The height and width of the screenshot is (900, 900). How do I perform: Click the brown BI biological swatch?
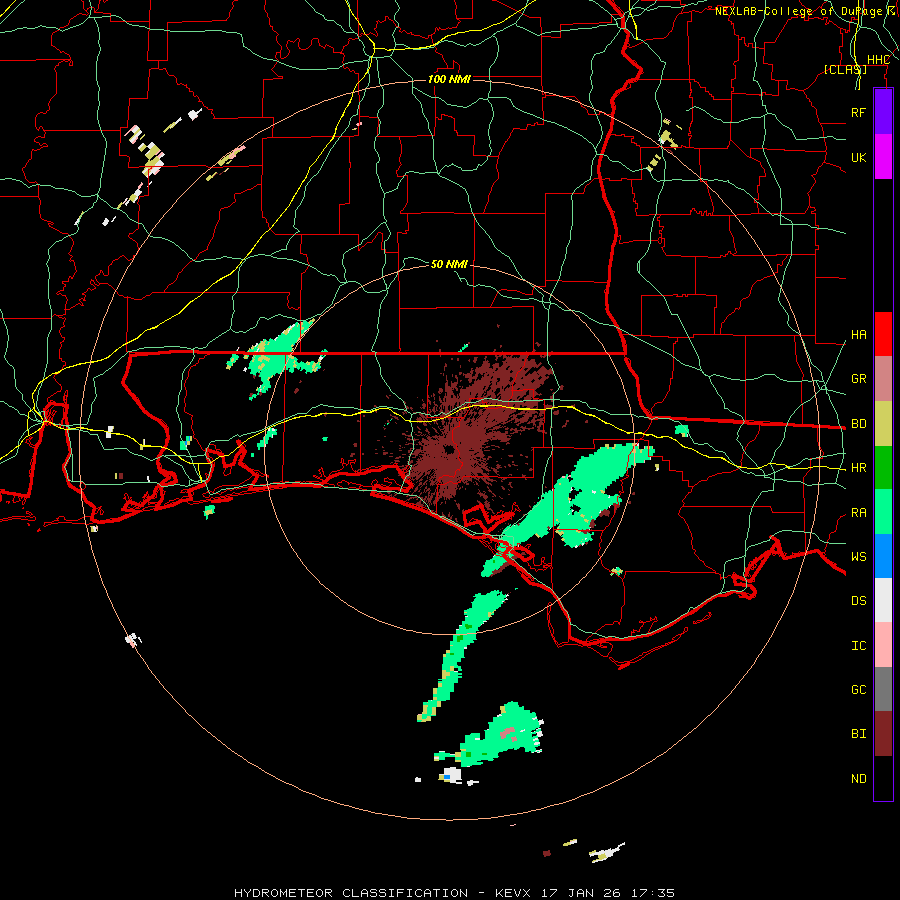[883, 734]
